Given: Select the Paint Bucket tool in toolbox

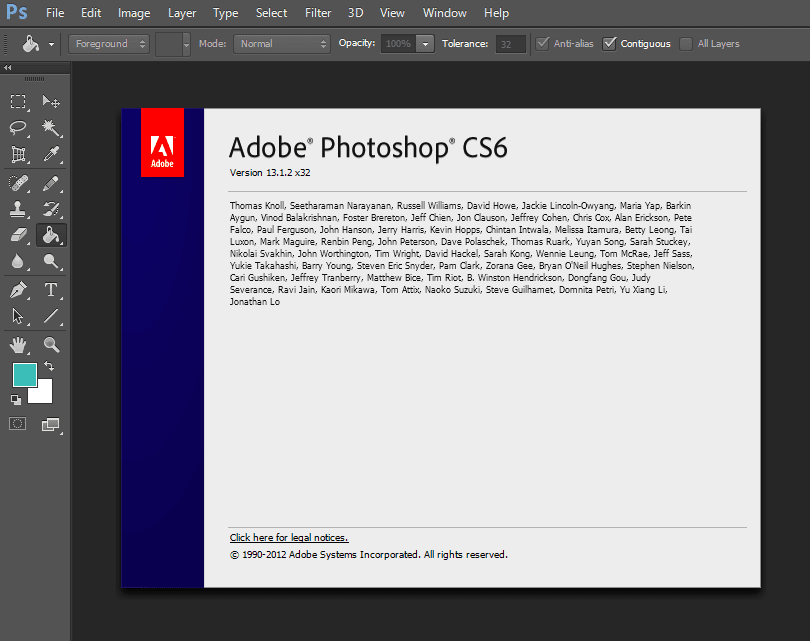Looking at the screenshot, I should (51, 236).
